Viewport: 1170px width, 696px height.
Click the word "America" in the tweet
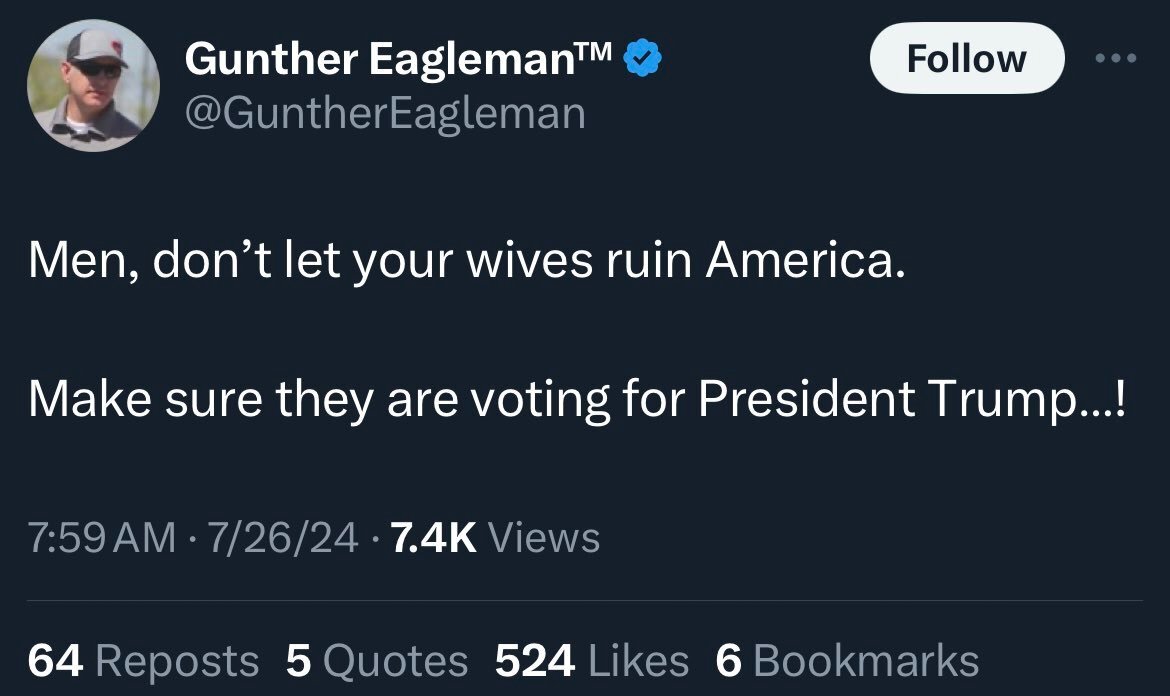tap(802, 263)
